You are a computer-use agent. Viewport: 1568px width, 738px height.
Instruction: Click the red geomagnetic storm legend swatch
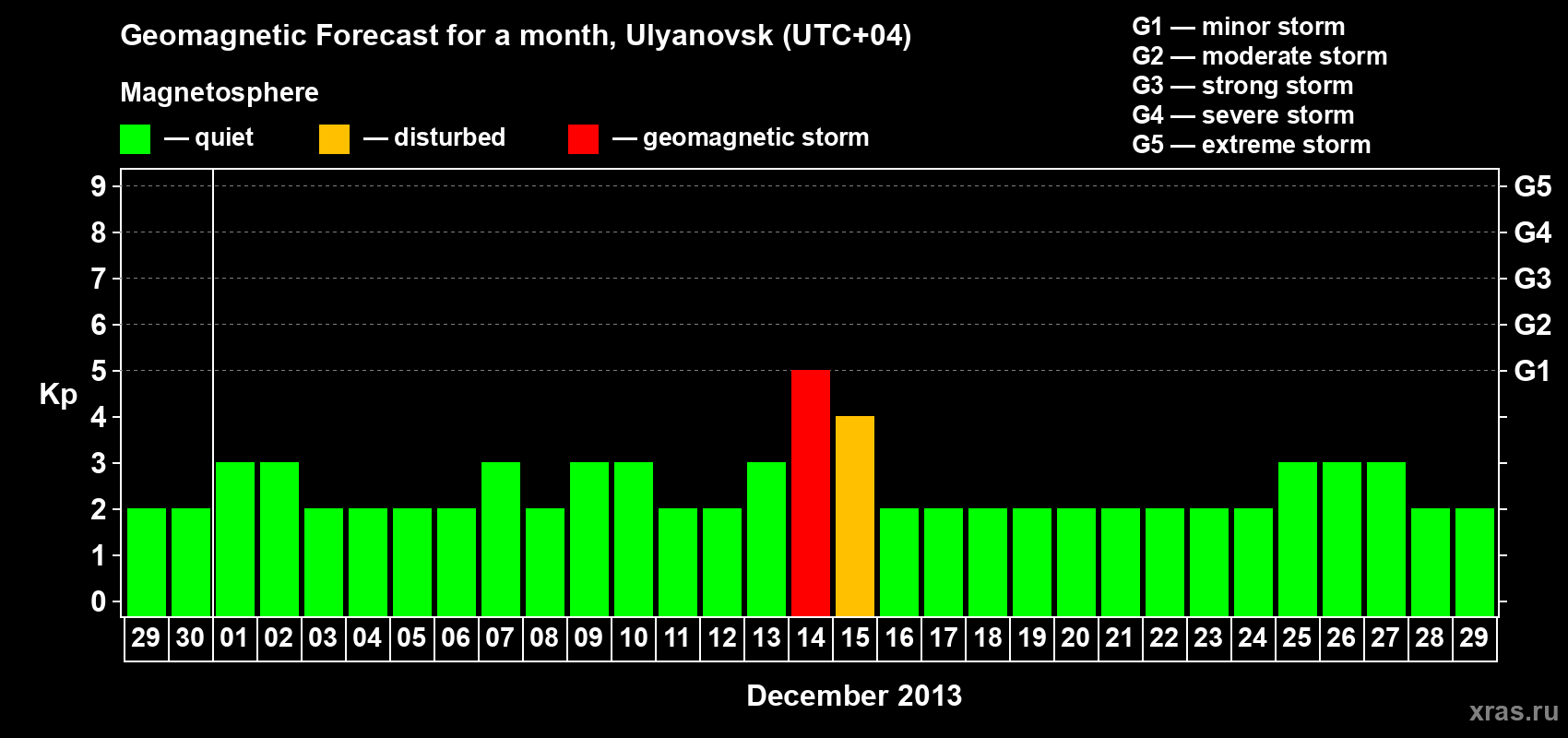click(x=583, y=139)
